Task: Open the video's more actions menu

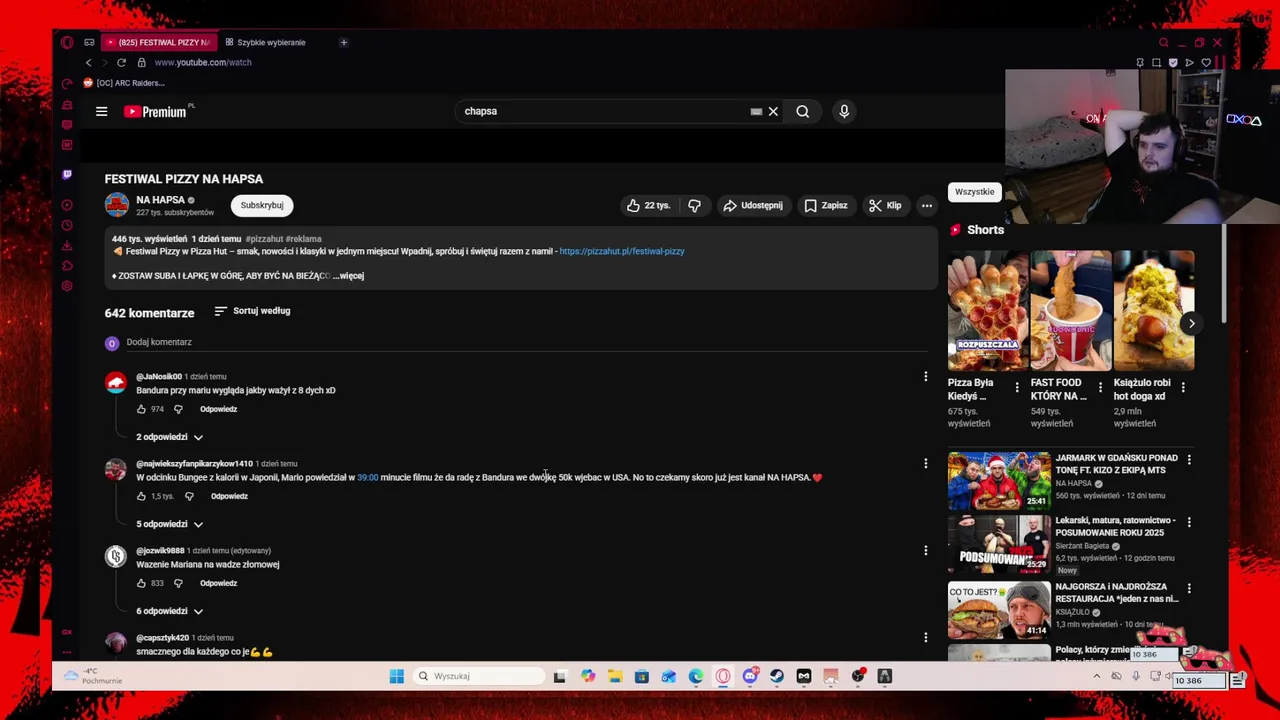Action: (927, 205)
